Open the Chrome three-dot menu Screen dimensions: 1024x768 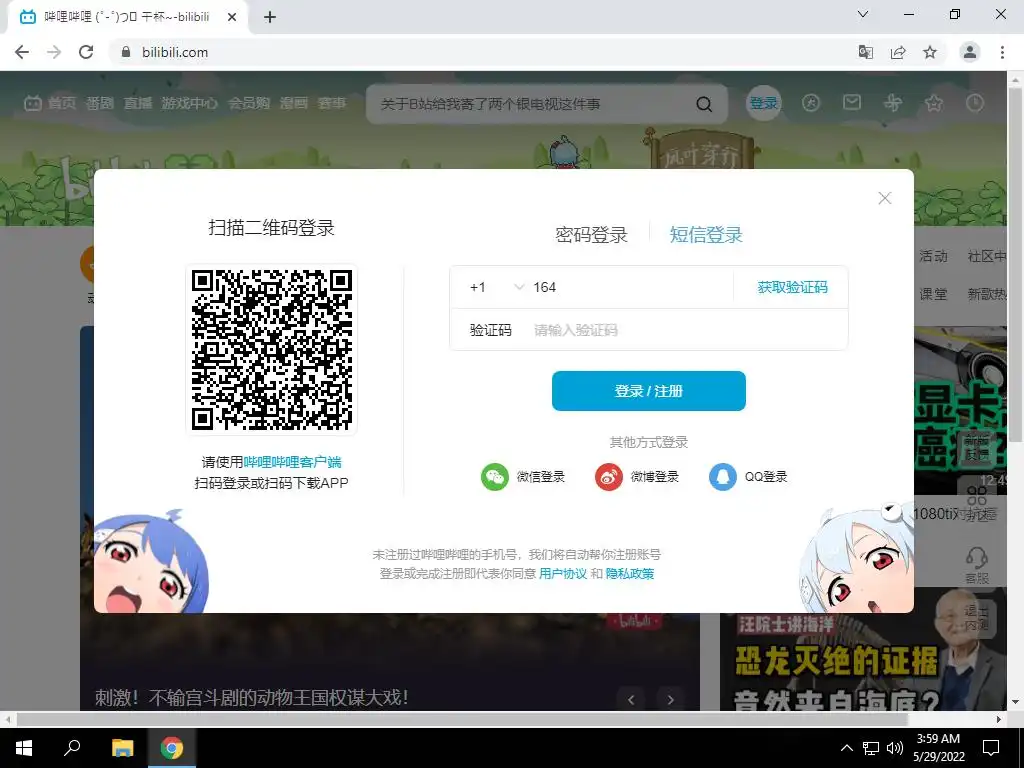[1002, 52]
